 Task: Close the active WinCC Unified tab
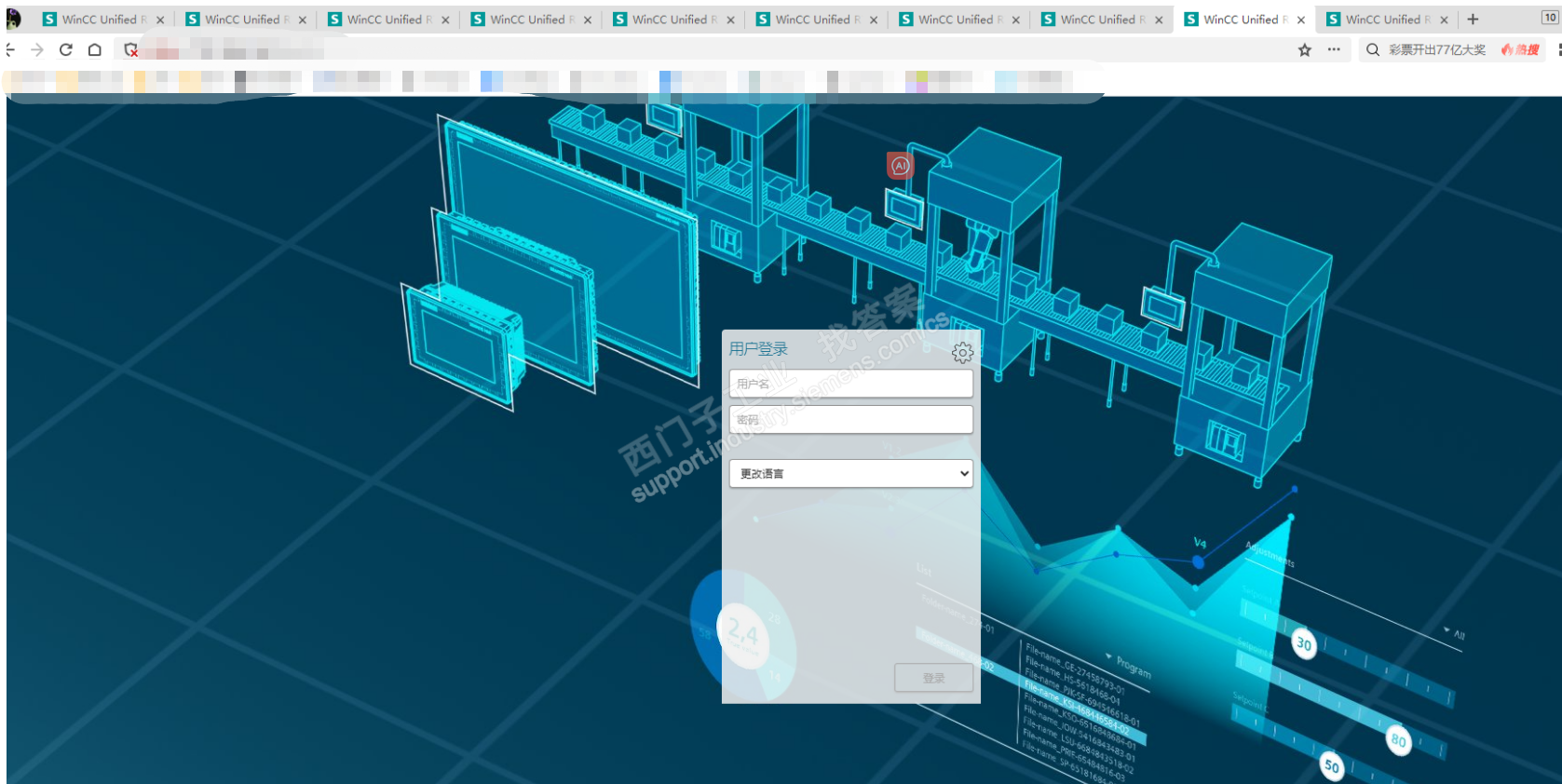pos(1301,20)
